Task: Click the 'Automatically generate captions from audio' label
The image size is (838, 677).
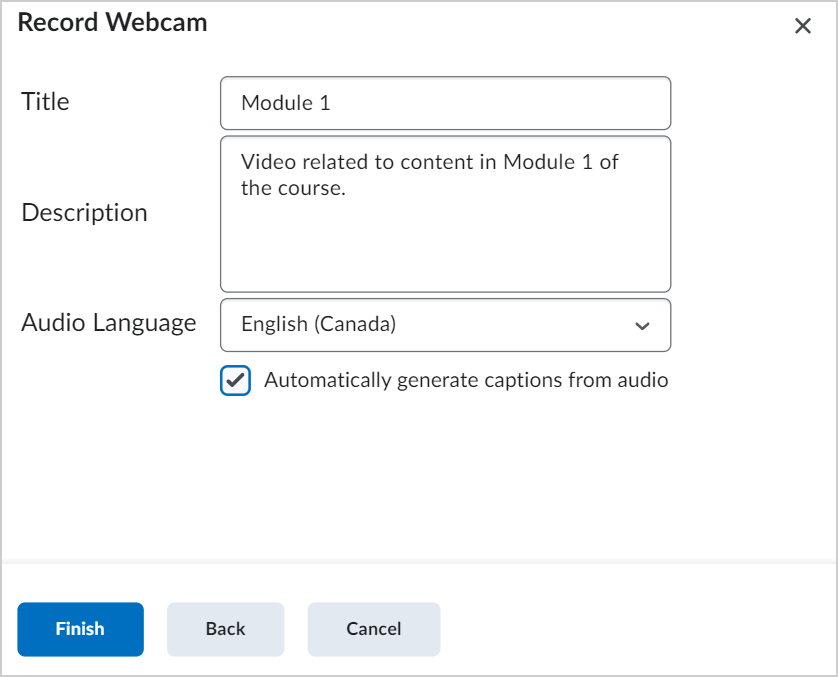Action: tap(466, 380)
